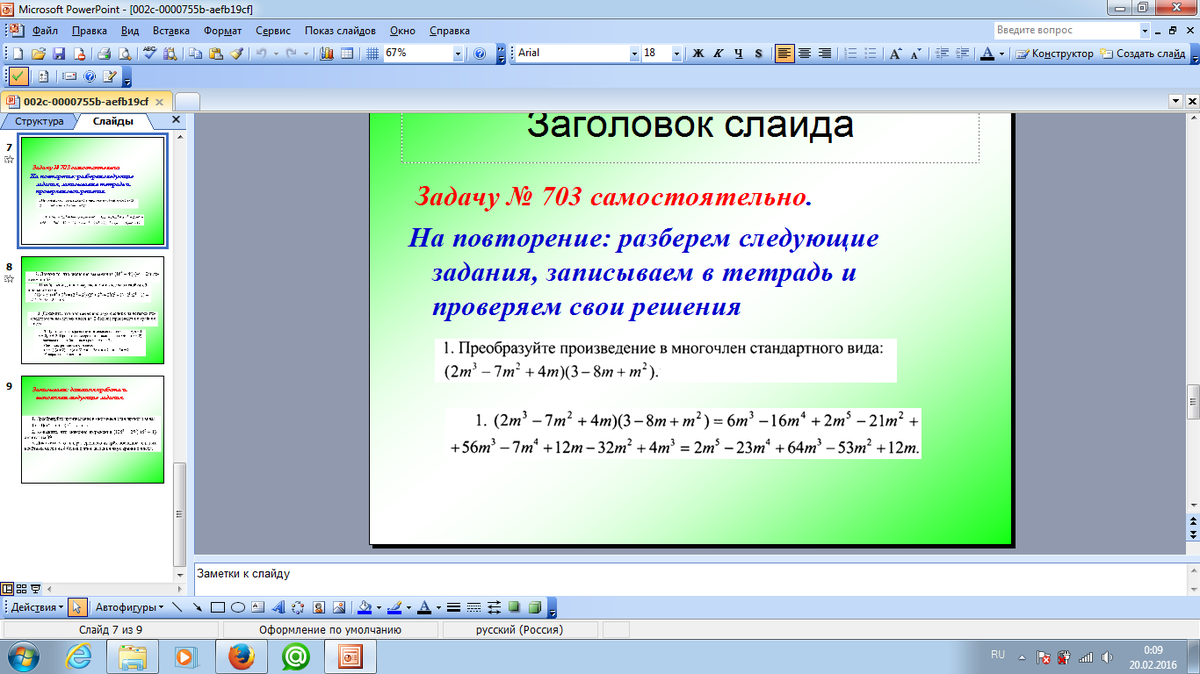The image size is (1200, 674).
Task: Click the Конструктор button
Action: (1055, 53)
